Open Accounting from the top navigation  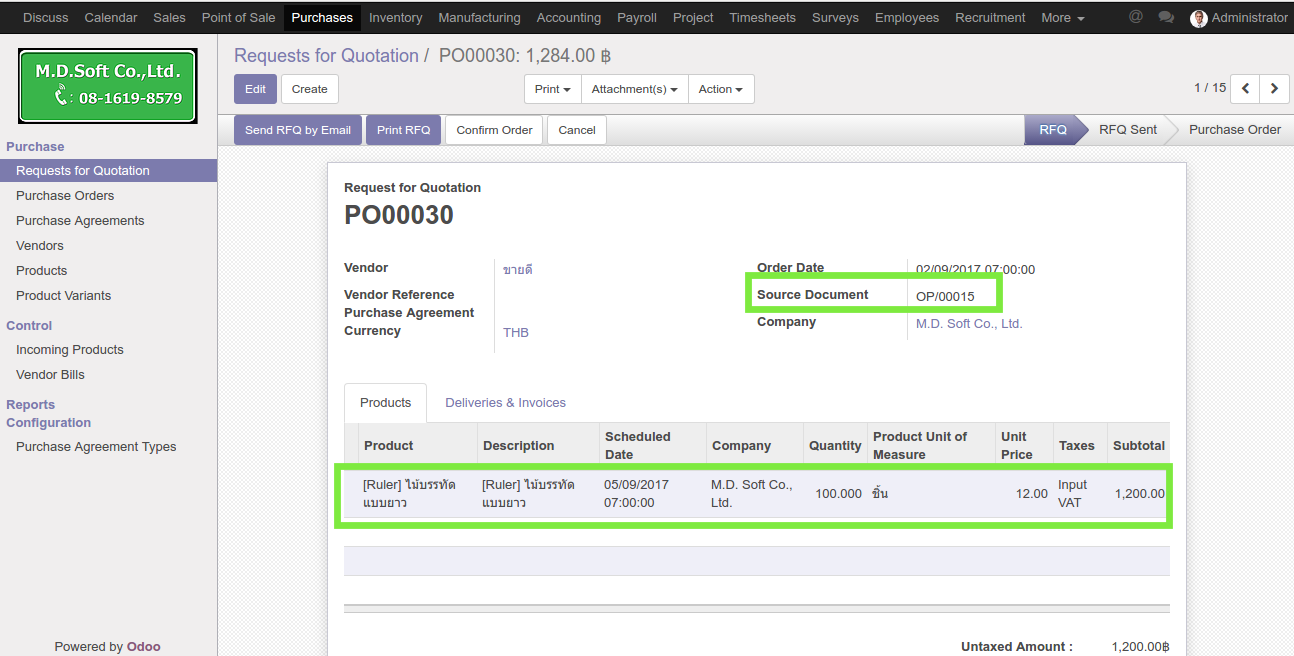click(568, 18)
